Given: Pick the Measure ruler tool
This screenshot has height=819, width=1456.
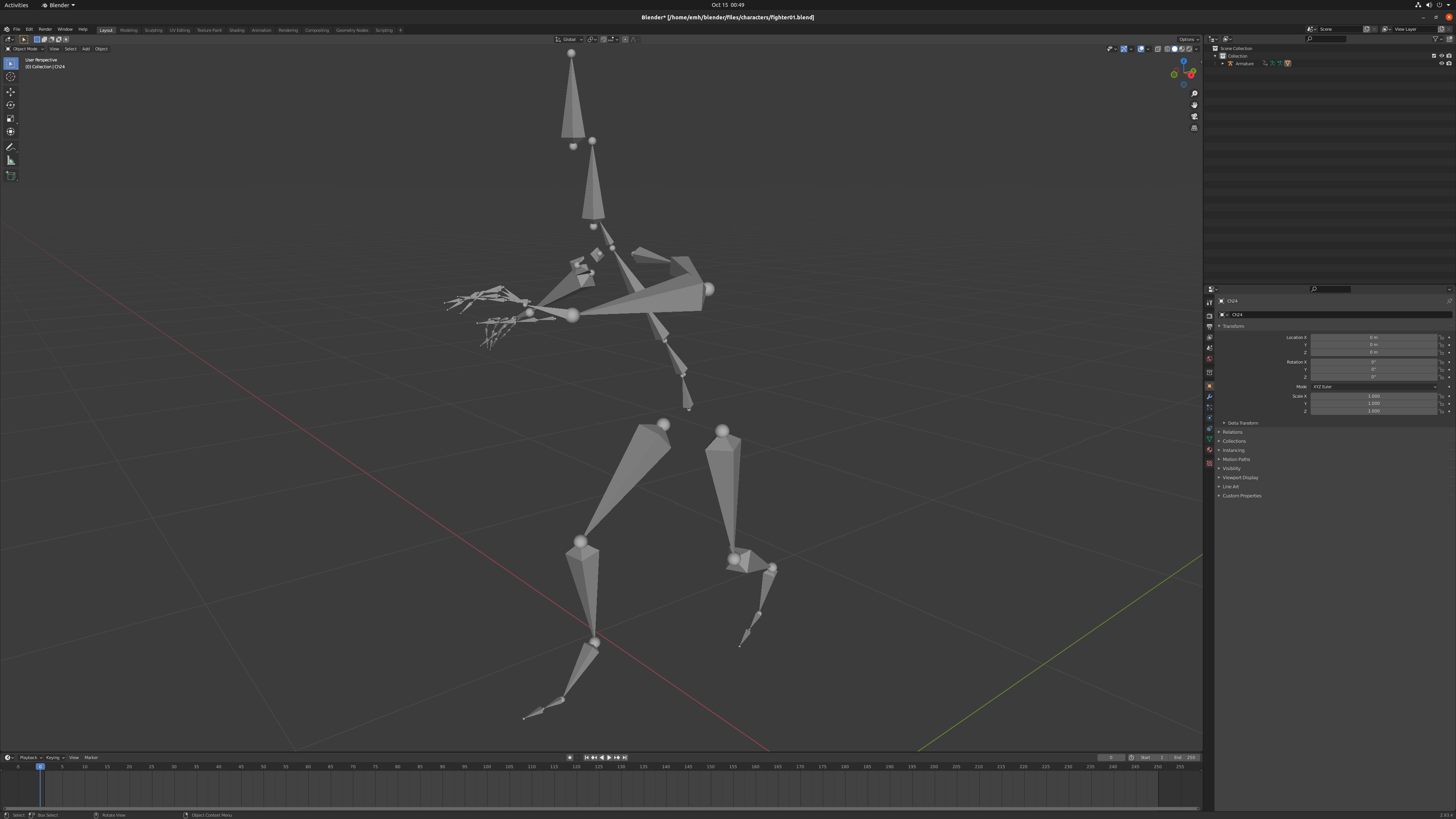Looking at the screenshot, I should pos(11,161).
